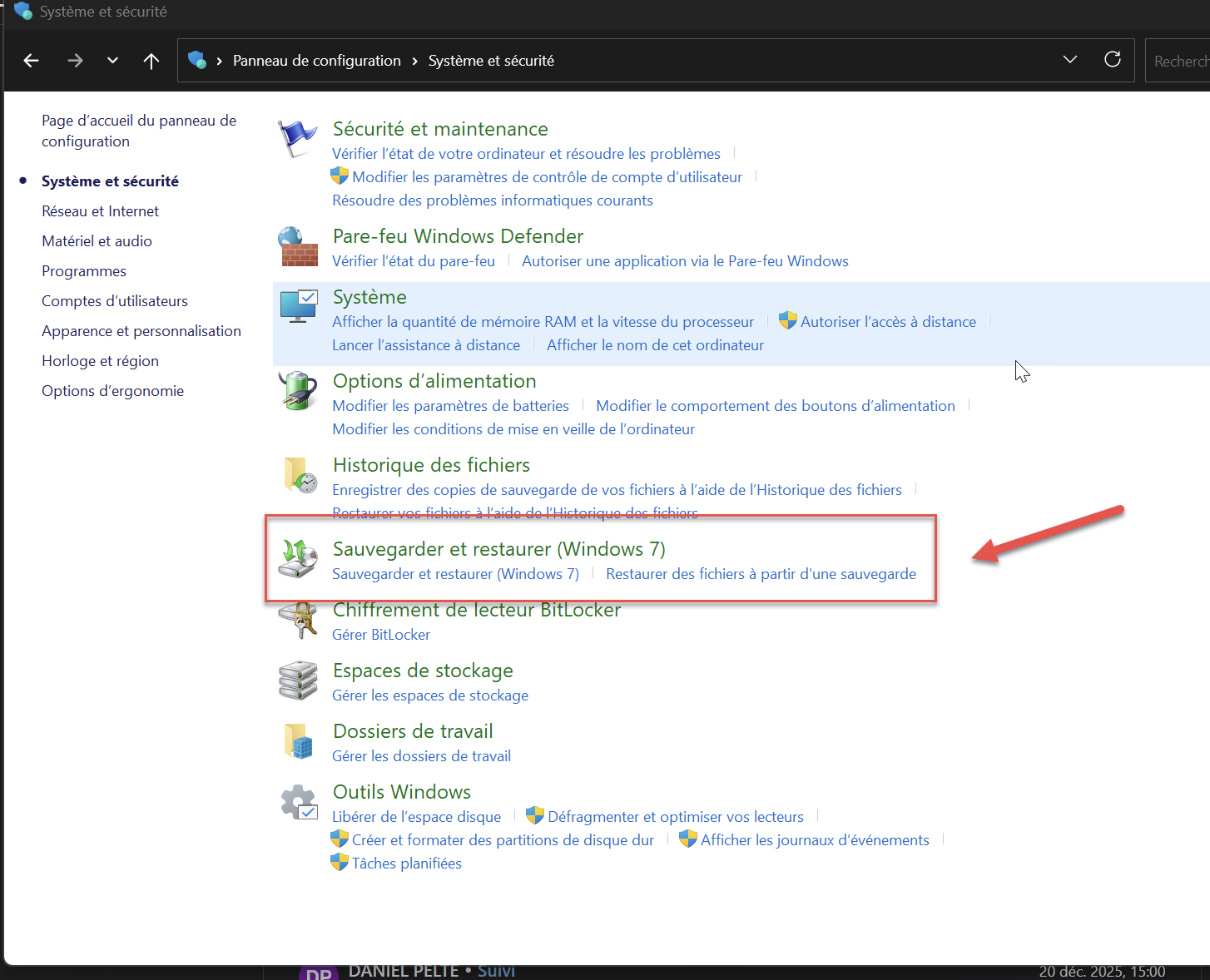
Task: Click in the Rechercher search field
Action: 1178,61
